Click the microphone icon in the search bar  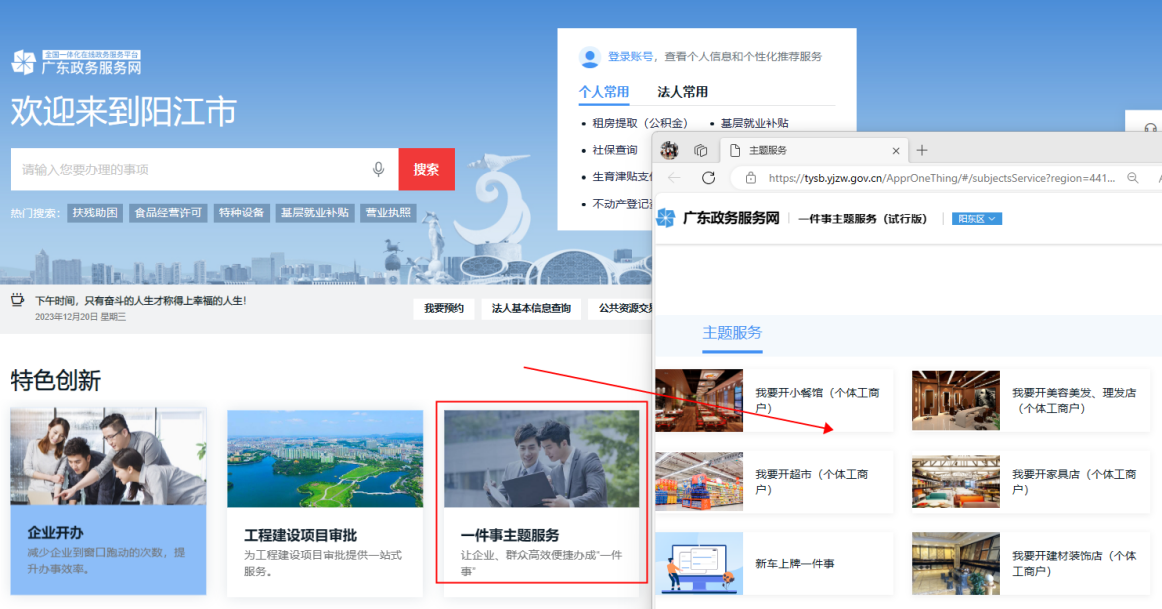click(378, 169)
